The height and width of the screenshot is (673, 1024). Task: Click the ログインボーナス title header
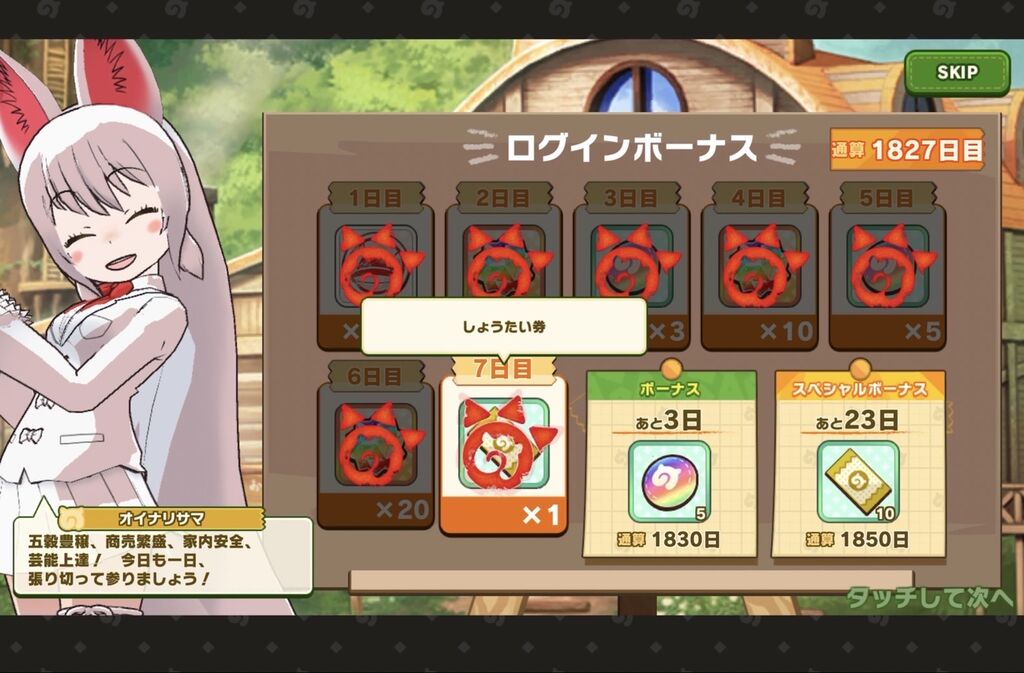(x=631, y=148)
